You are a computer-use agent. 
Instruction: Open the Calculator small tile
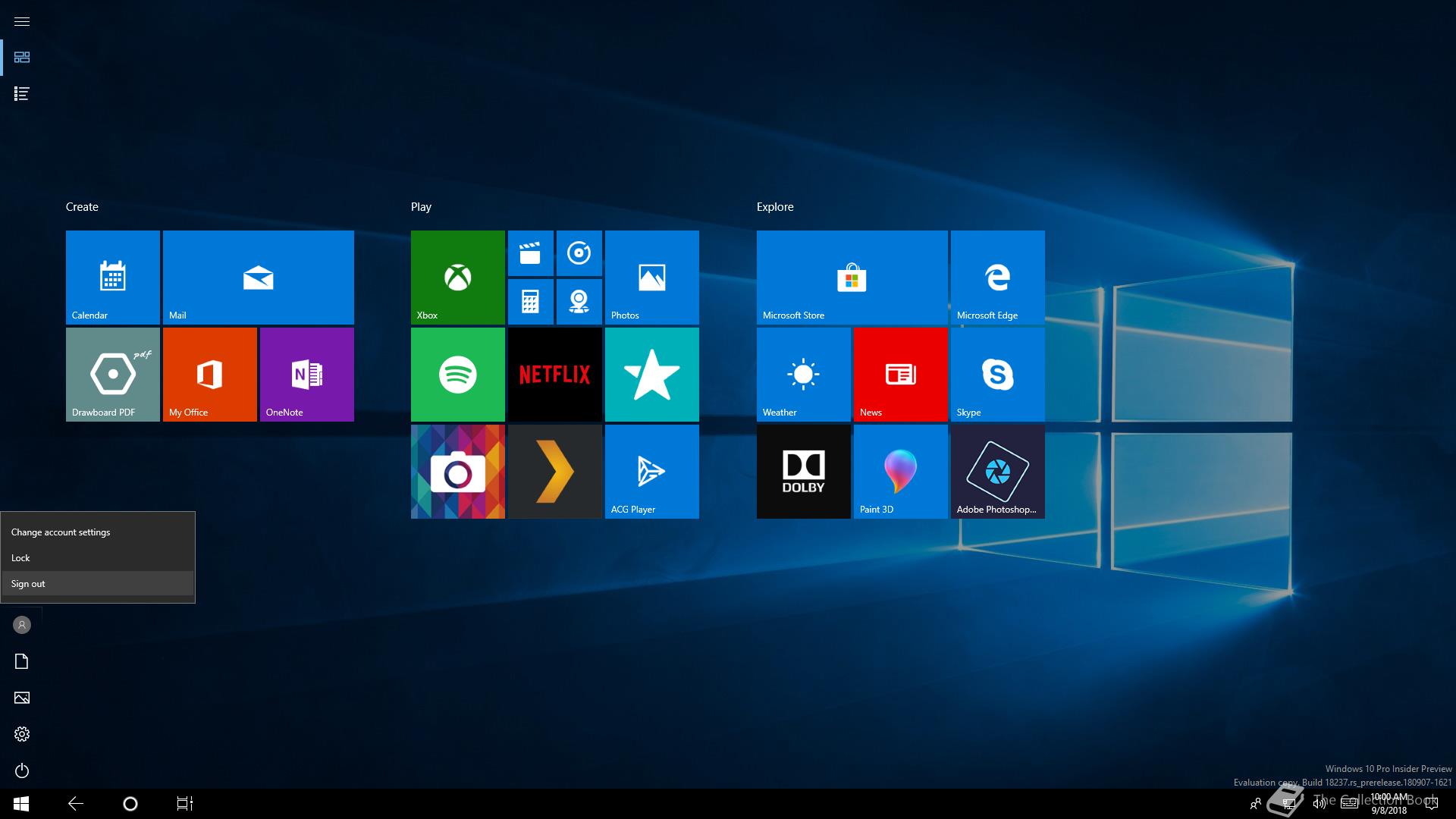click(x=531, y=302)
